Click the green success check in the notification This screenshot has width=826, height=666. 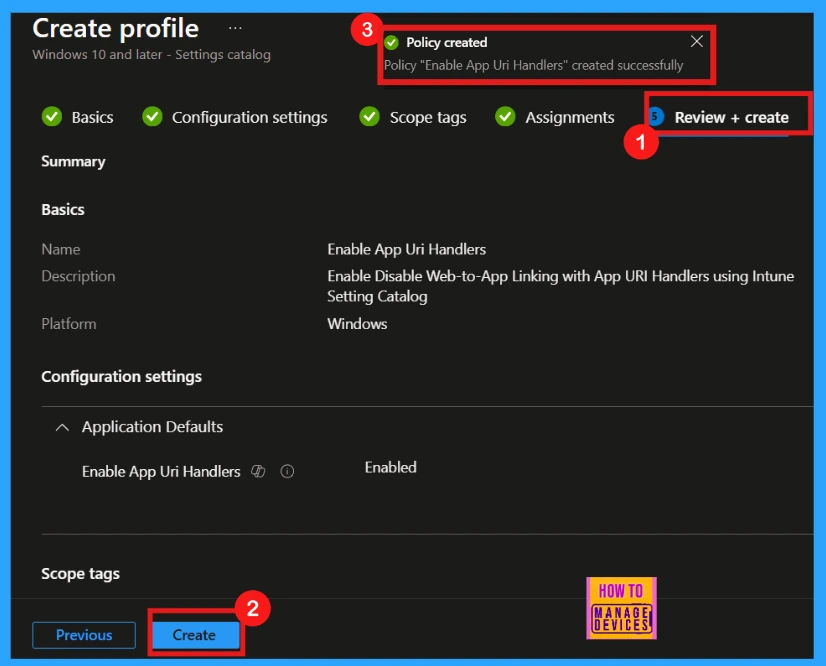391,42
